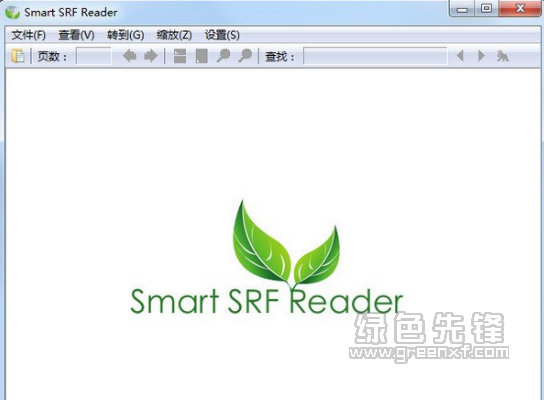Click the first magnifier zoom icon

[x=223, y=56]
